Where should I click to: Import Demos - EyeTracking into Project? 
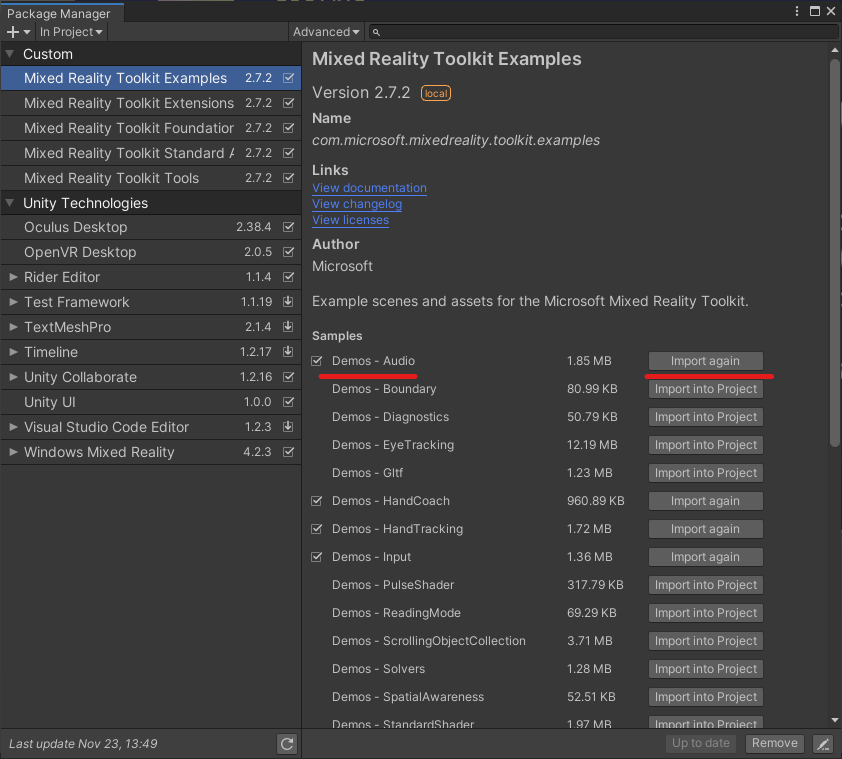click(706, 445)
